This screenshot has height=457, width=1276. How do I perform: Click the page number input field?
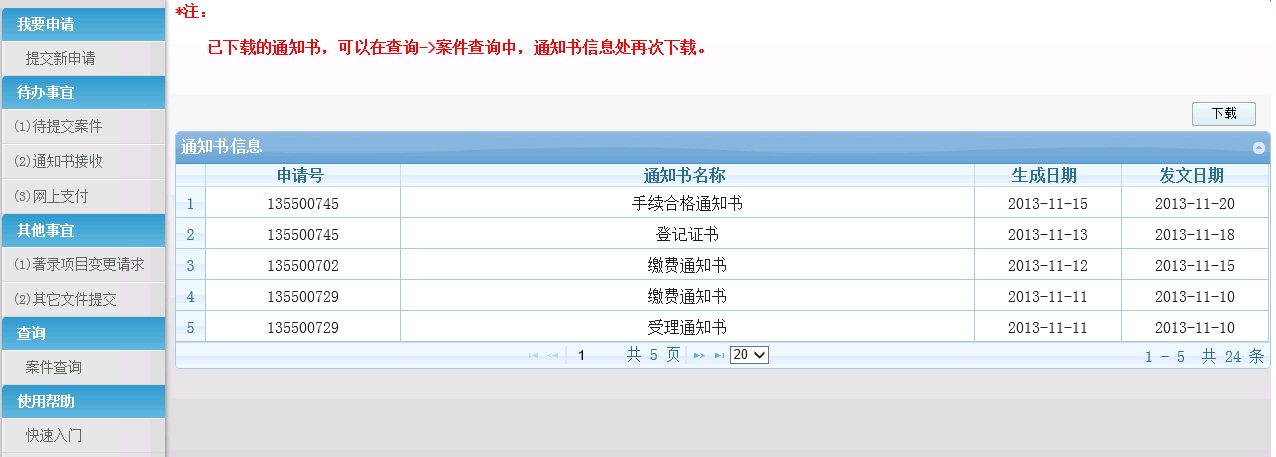coord(594,355)
